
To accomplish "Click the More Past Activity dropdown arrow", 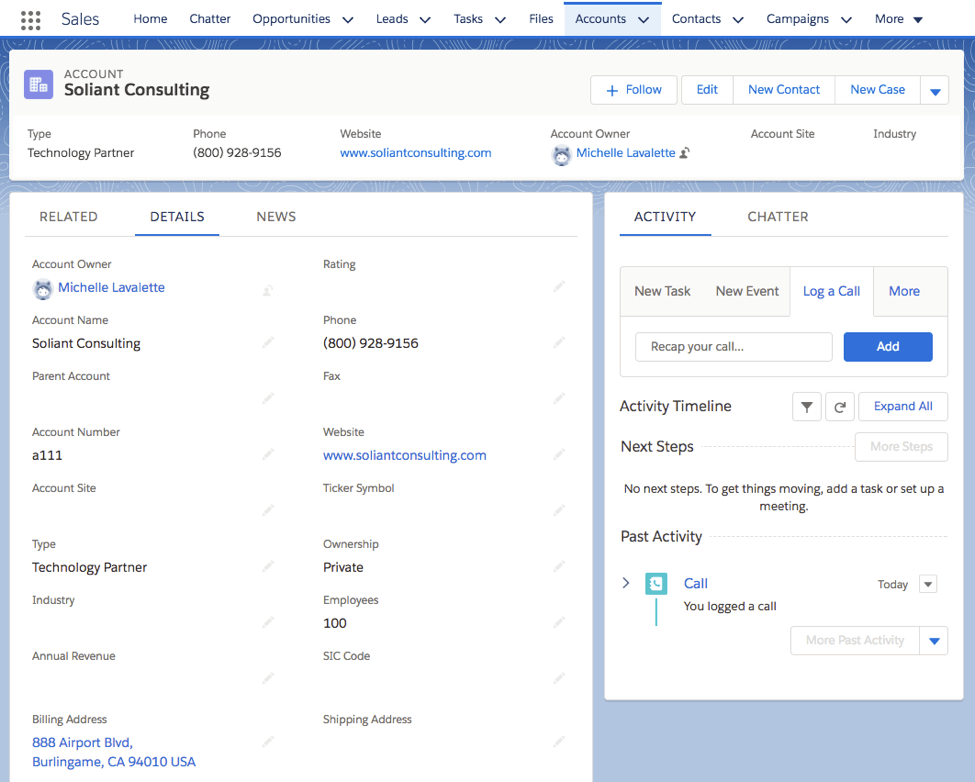I will pyautogui.click(x=936, y=640).
